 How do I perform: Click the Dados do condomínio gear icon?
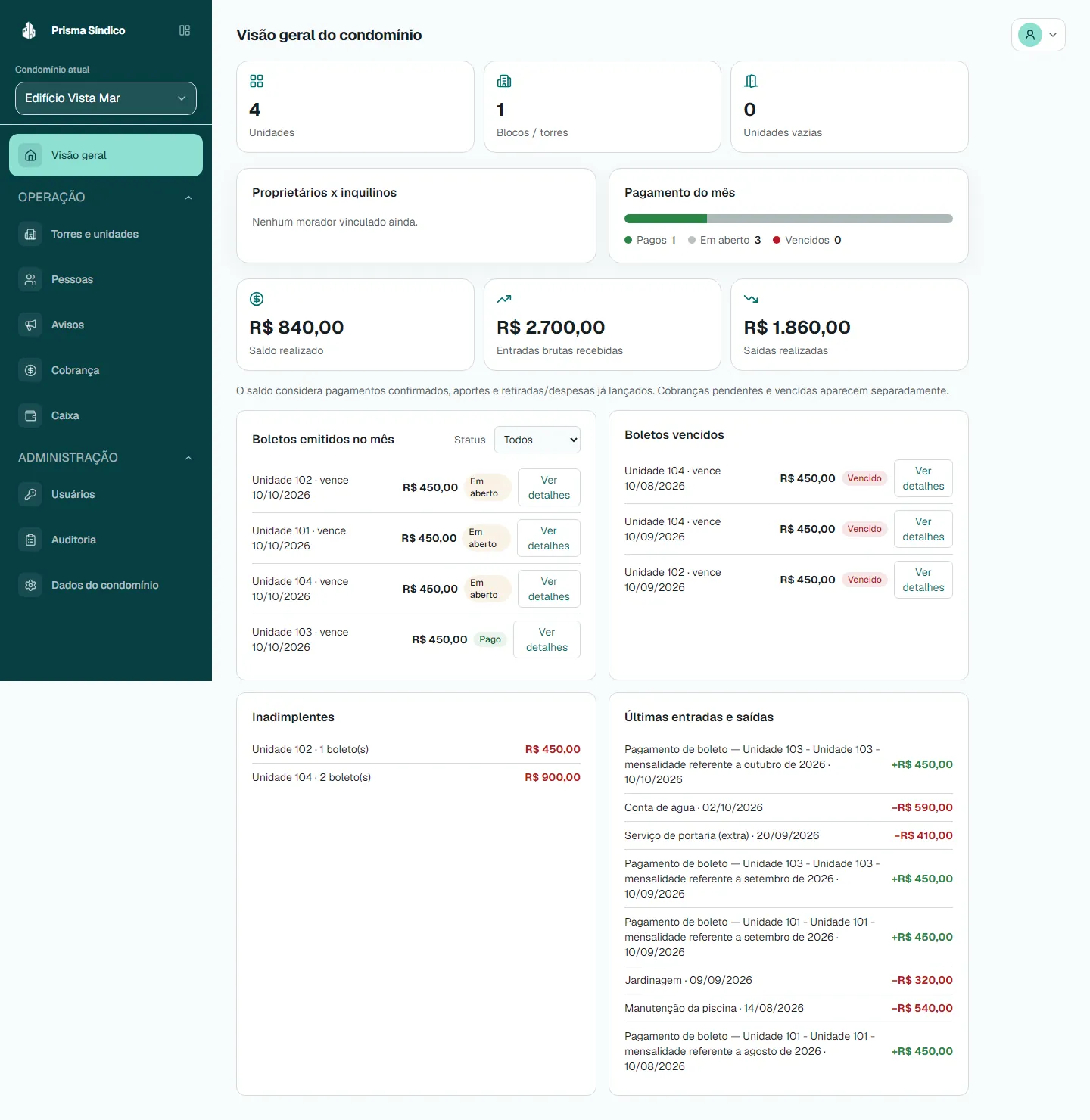(x=30, y=585)
